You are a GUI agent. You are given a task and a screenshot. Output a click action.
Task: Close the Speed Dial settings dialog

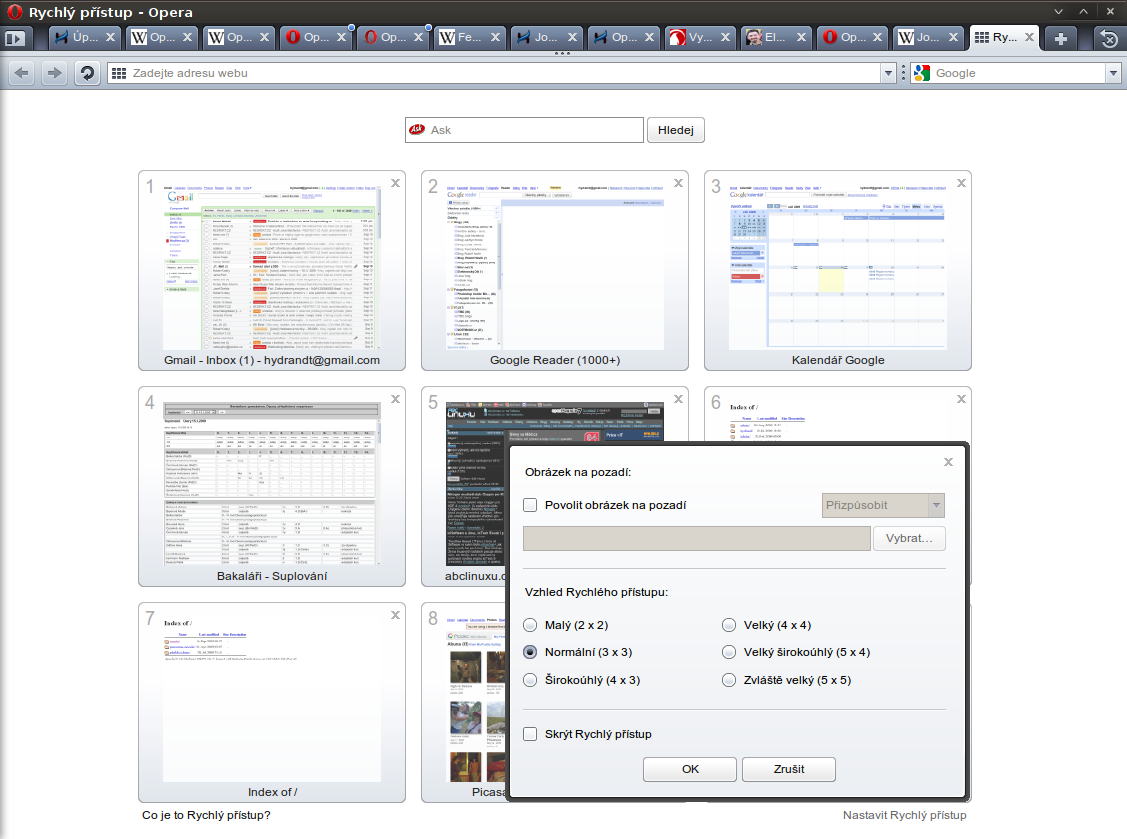pyautogui.click(x=948, y=462)
